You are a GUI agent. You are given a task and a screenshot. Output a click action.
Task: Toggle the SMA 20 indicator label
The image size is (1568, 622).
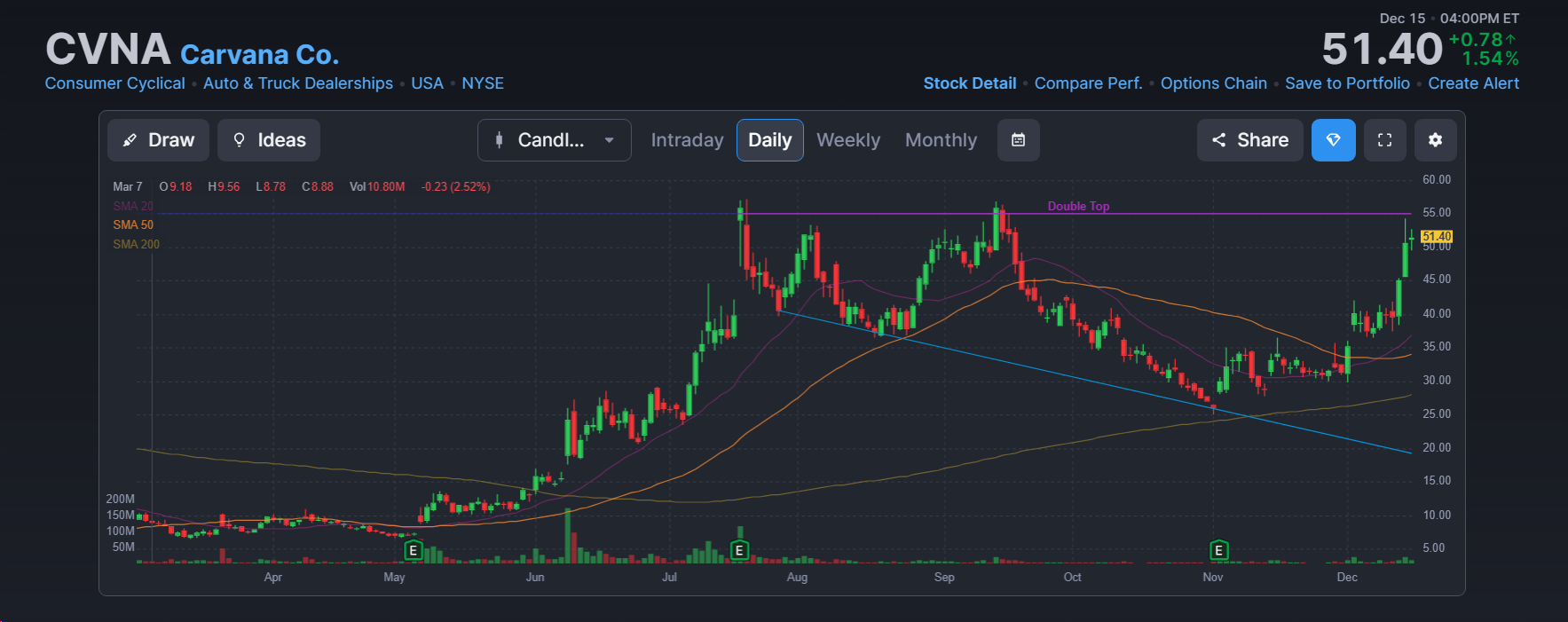[x=133, y=206]
